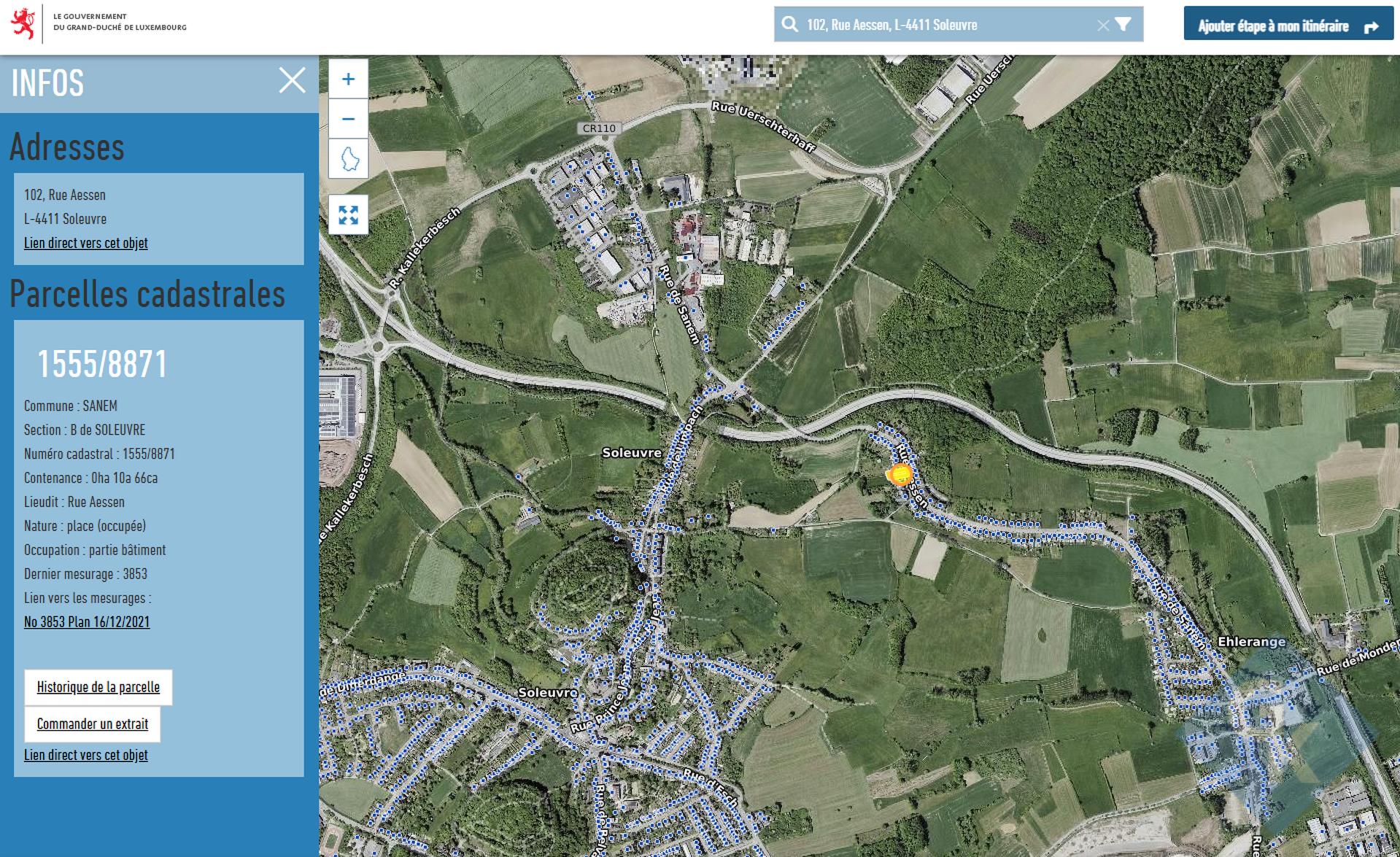Open measurement plan No 3853 link

click(x=86, y=622)
